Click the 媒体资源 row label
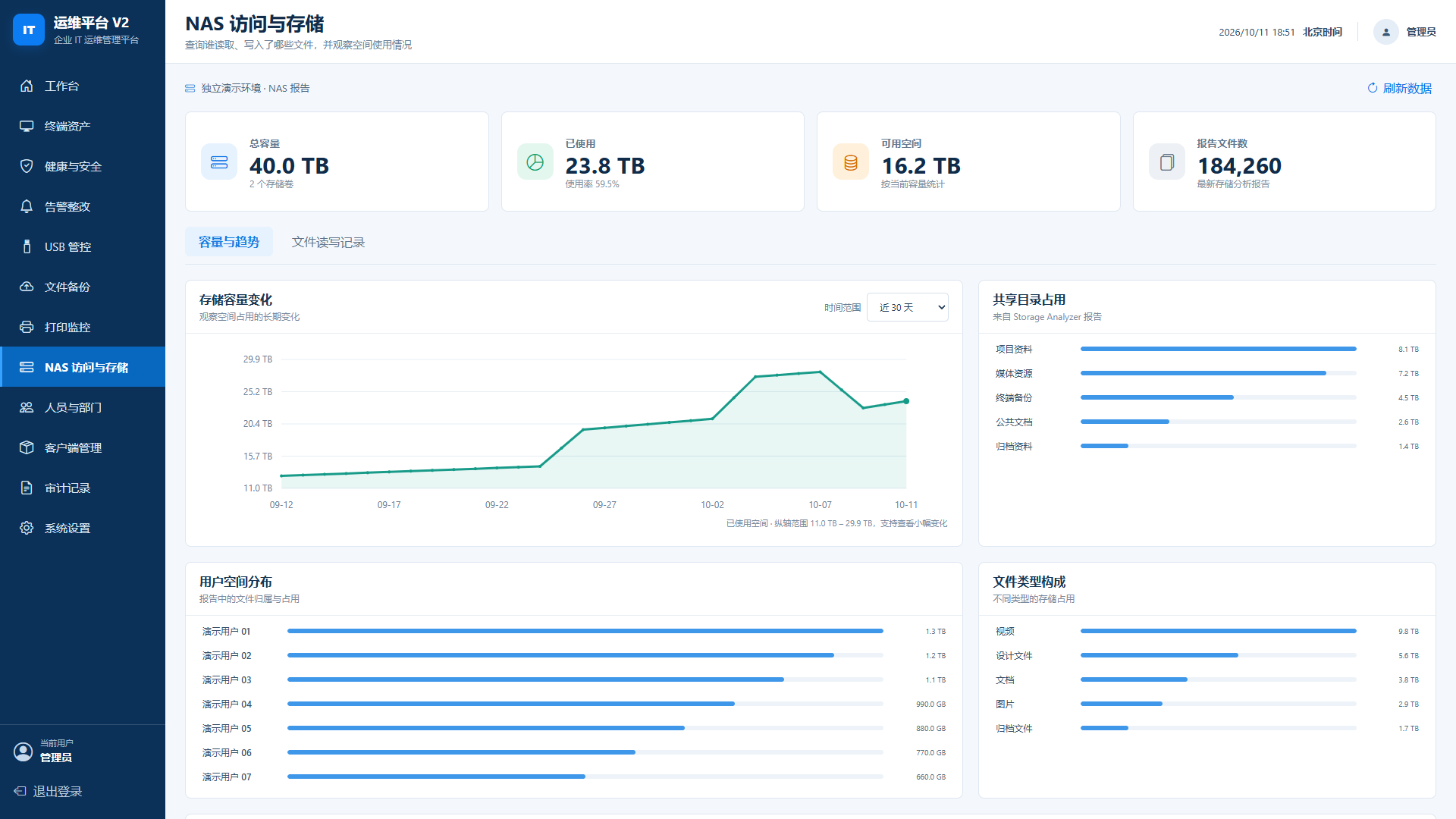 1014,373
